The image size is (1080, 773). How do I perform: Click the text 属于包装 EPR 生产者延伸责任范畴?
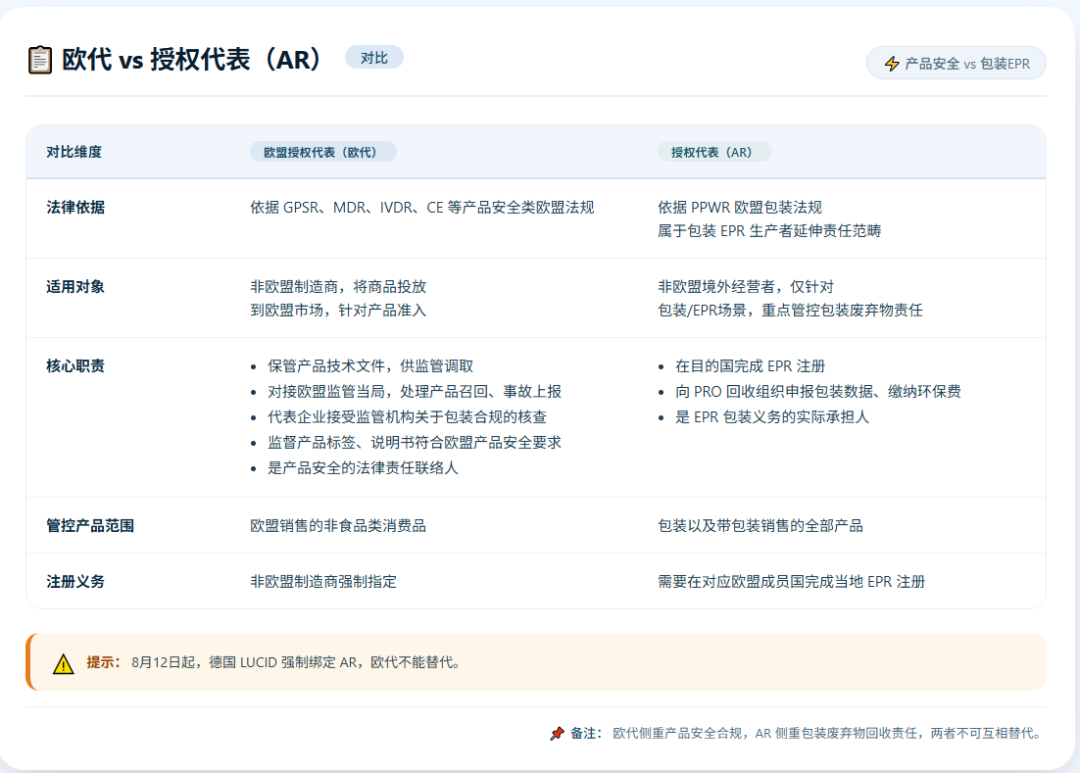pyautogui.click(x=769, y=231)
